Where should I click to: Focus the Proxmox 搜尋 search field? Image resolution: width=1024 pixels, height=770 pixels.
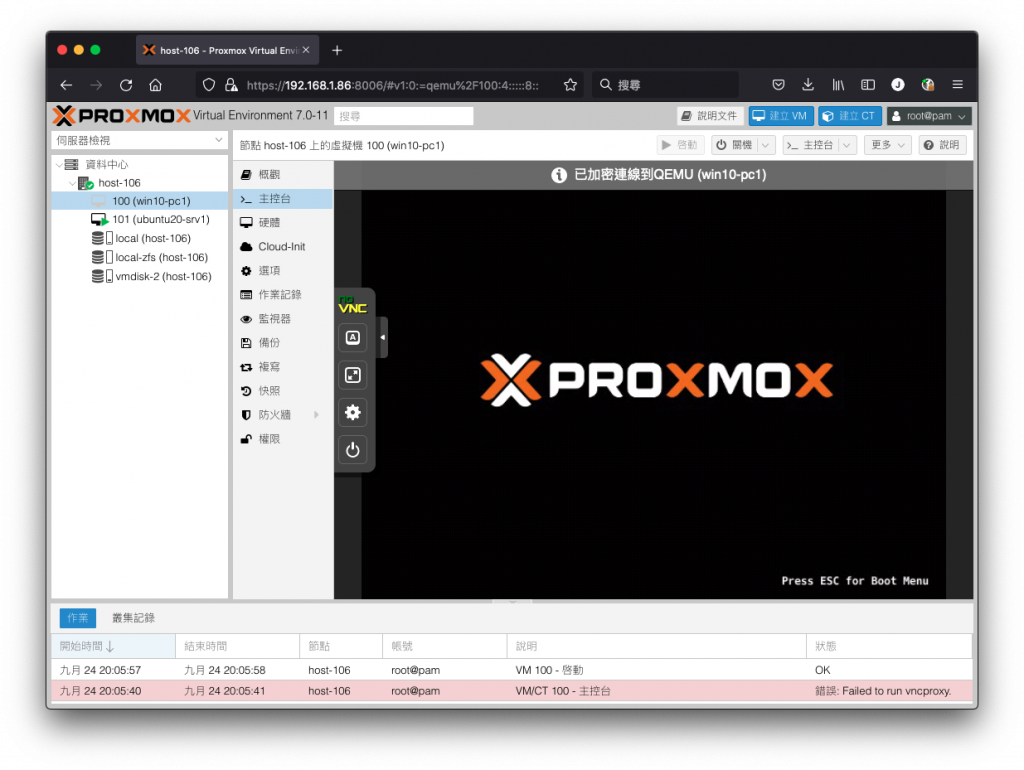pyautogui.click(x=403, y=116)
